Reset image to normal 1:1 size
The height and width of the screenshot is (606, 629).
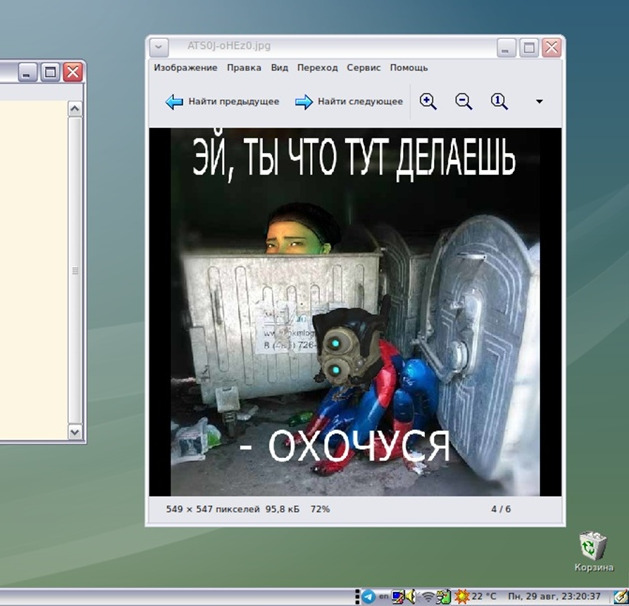[x=499, y=101]
